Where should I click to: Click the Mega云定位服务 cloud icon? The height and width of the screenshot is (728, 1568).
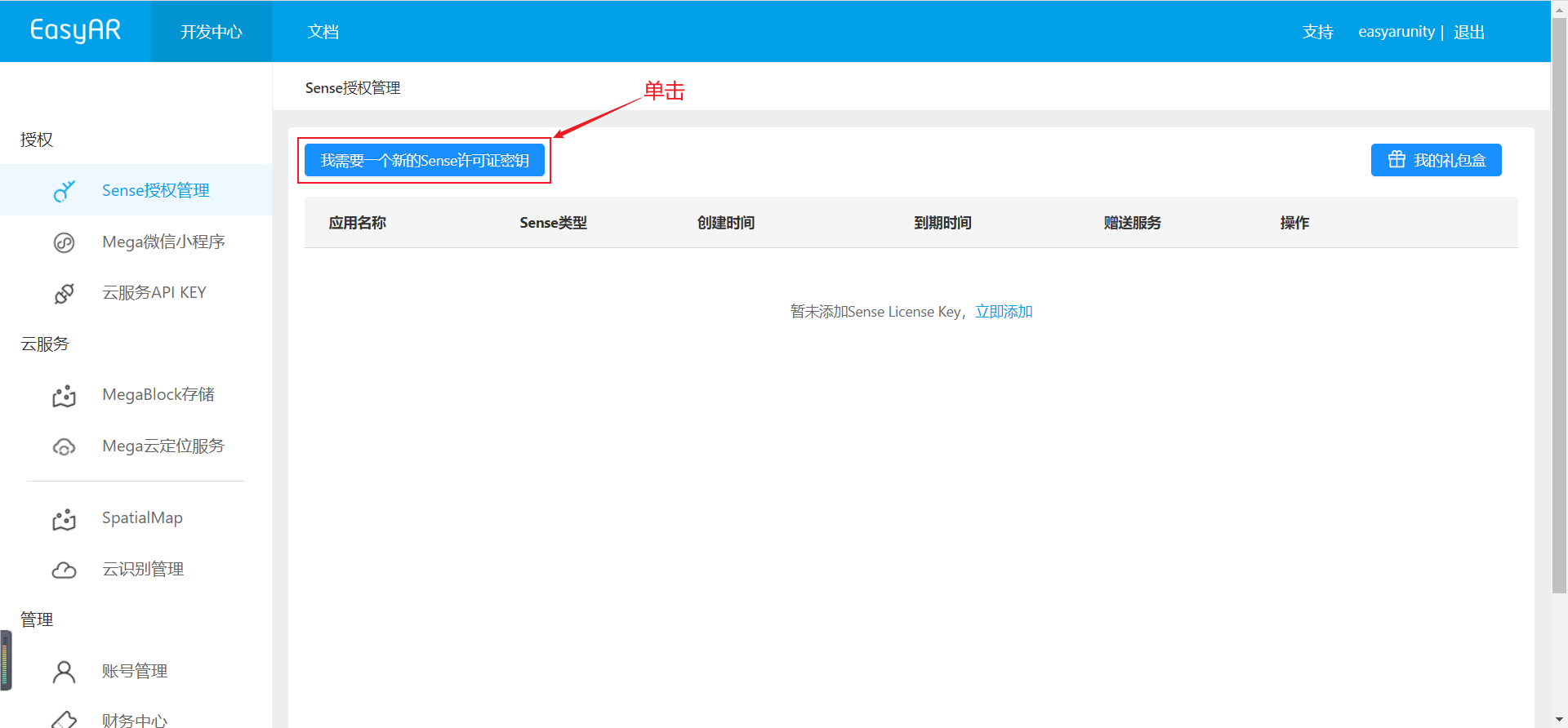[64, 447]
